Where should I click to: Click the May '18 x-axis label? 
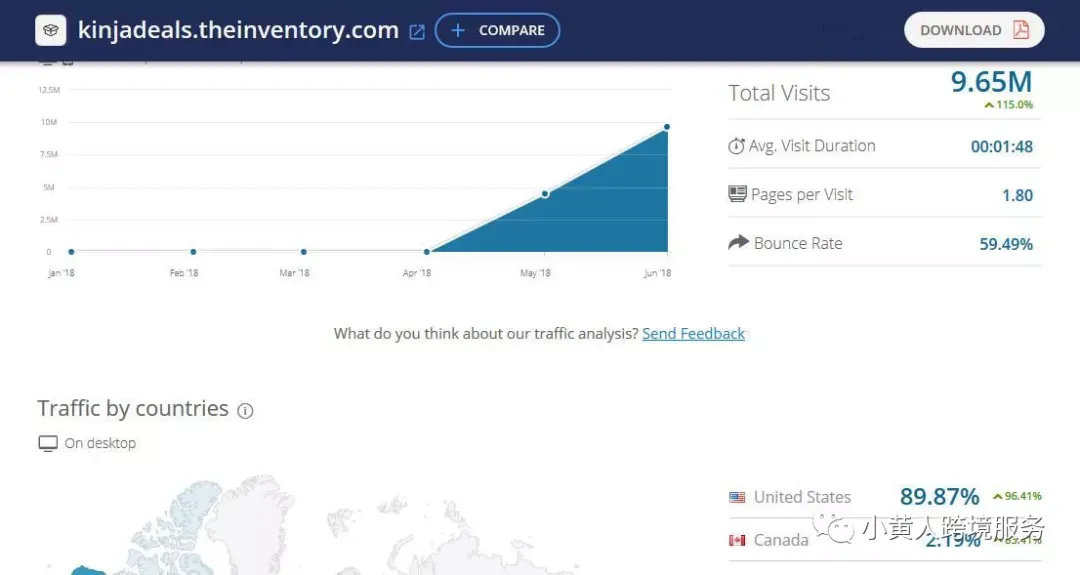535,273
